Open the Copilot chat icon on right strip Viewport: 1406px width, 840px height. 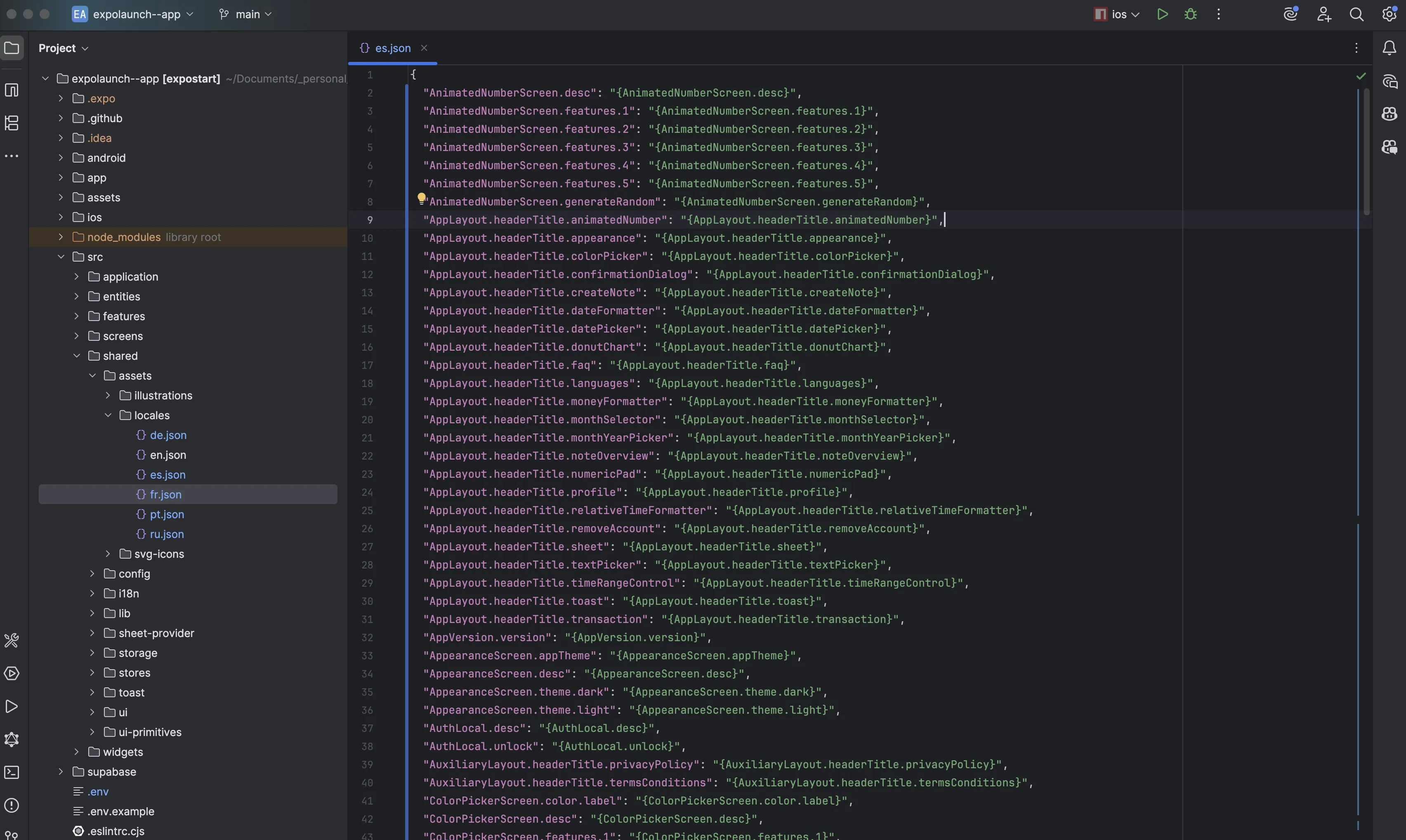[1389, 147]
